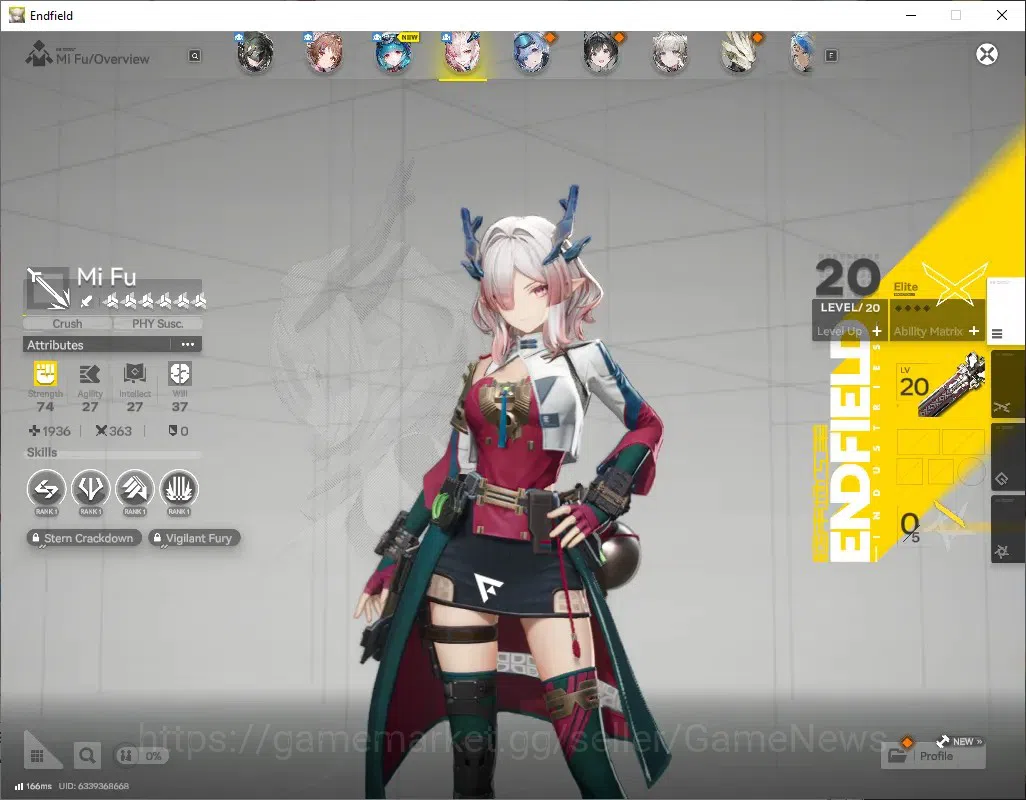Click the Q previous-operator key icon
Image resolution: width=1026 pixels, height=800 pixels.
tap(194, 56)
